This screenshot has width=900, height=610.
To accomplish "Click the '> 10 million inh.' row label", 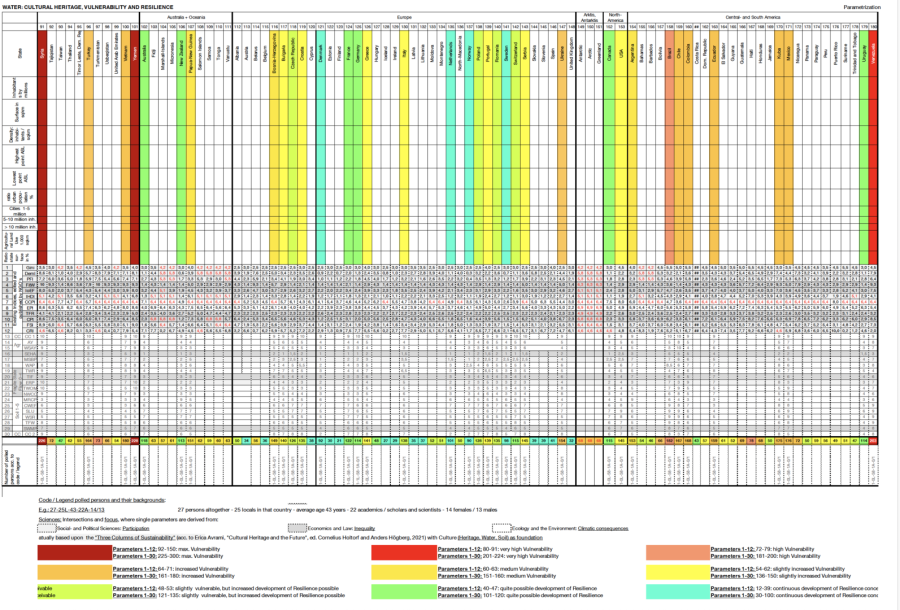I will [x=18, y=228].
